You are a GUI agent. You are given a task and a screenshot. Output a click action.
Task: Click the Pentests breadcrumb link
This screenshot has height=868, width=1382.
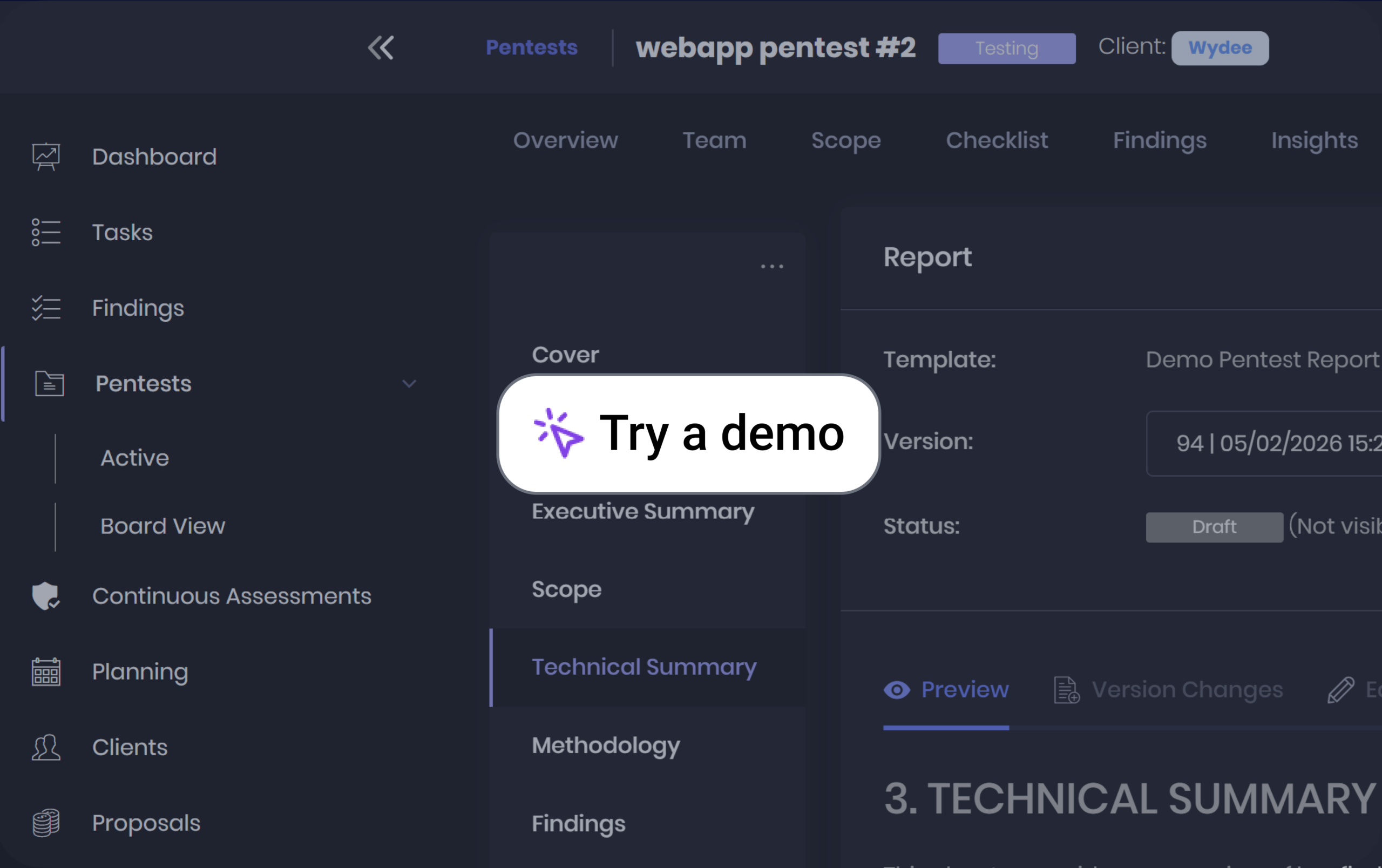531,48
